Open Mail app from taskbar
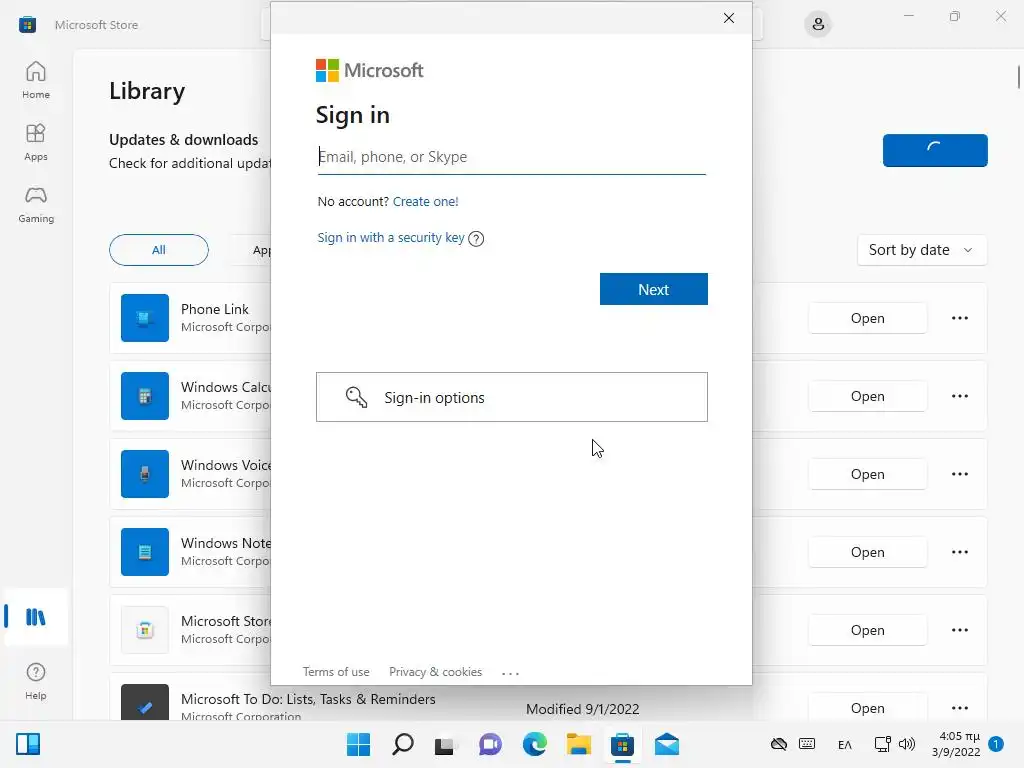Viewport: 1024px width, 768px height. coord(667,744)
